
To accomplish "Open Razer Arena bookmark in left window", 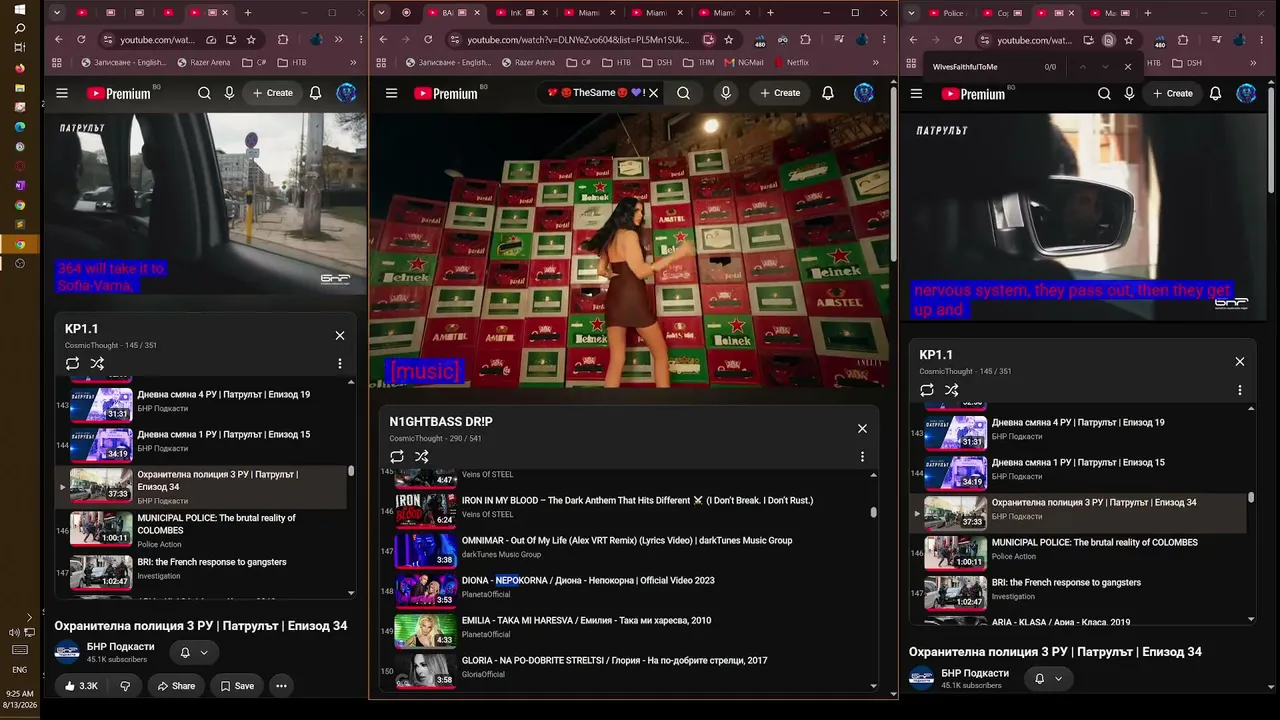I will pos(203,62).
